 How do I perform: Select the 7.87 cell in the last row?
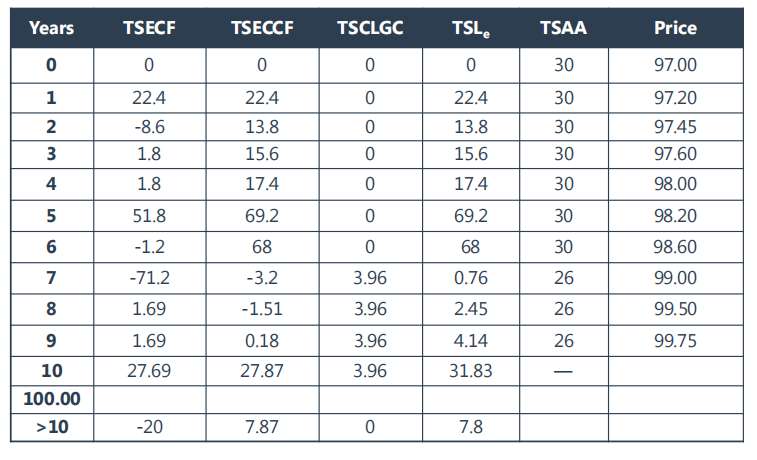tap(262, 427)
